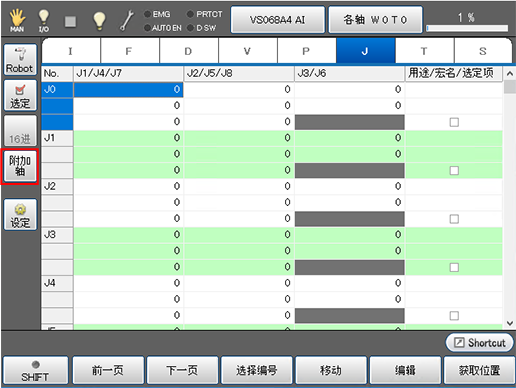Toggle the J1 row checkbox
The height and width of the screenshot is (388, 516).
(454, 171)
